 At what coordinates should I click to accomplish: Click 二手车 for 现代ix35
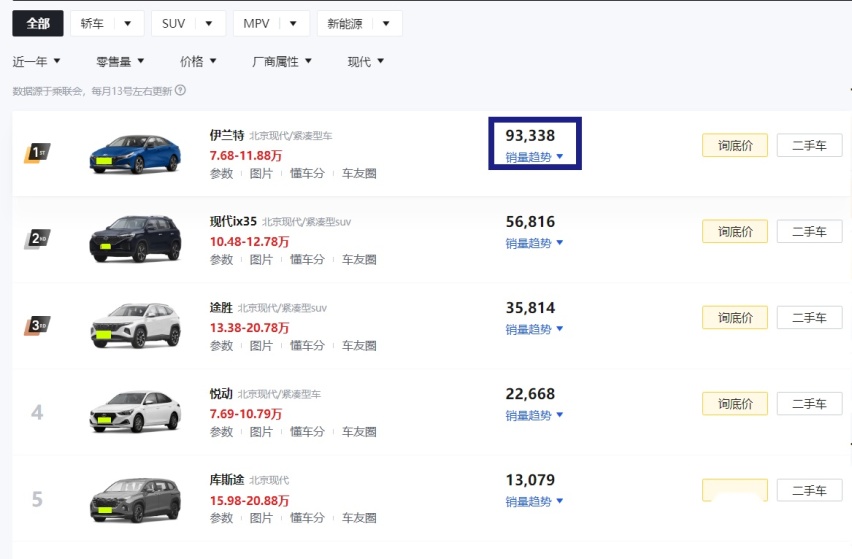tap(809, 231)
